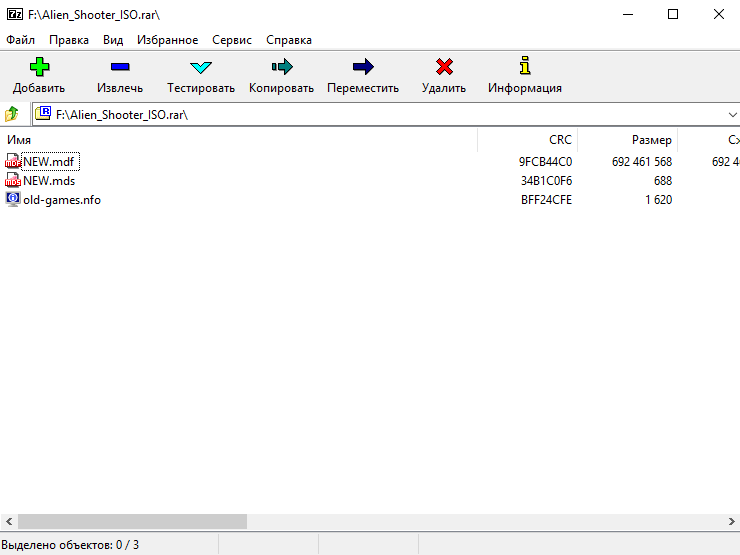Screen dimensions: 740x555
Task: Sort by Имя column header
Action: point(239,140)
